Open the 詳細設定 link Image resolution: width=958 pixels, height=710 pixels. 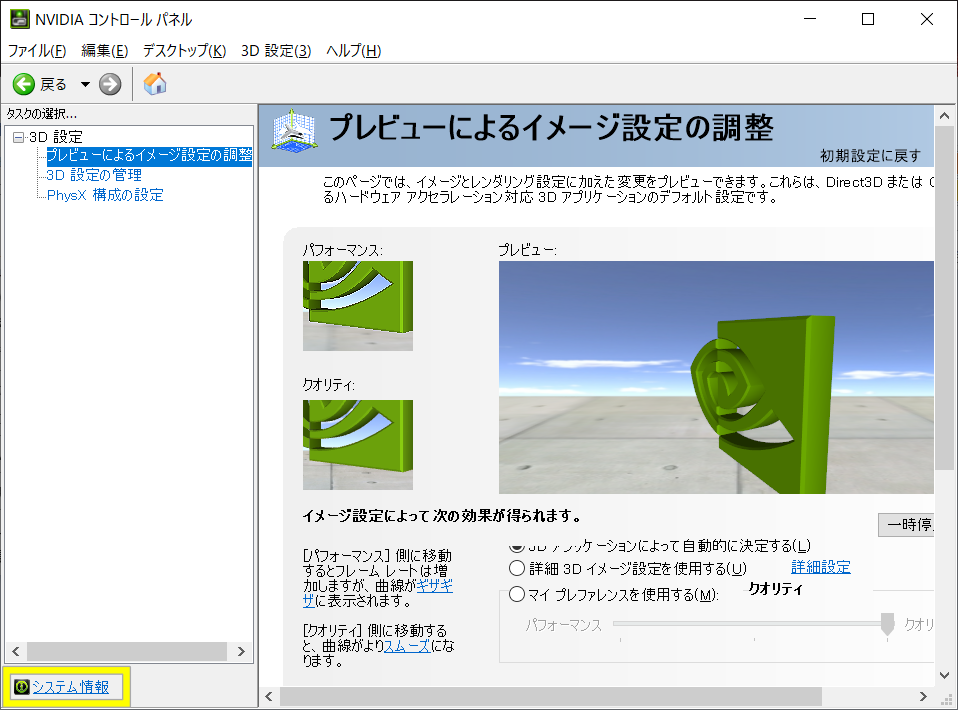click(820, 567)
